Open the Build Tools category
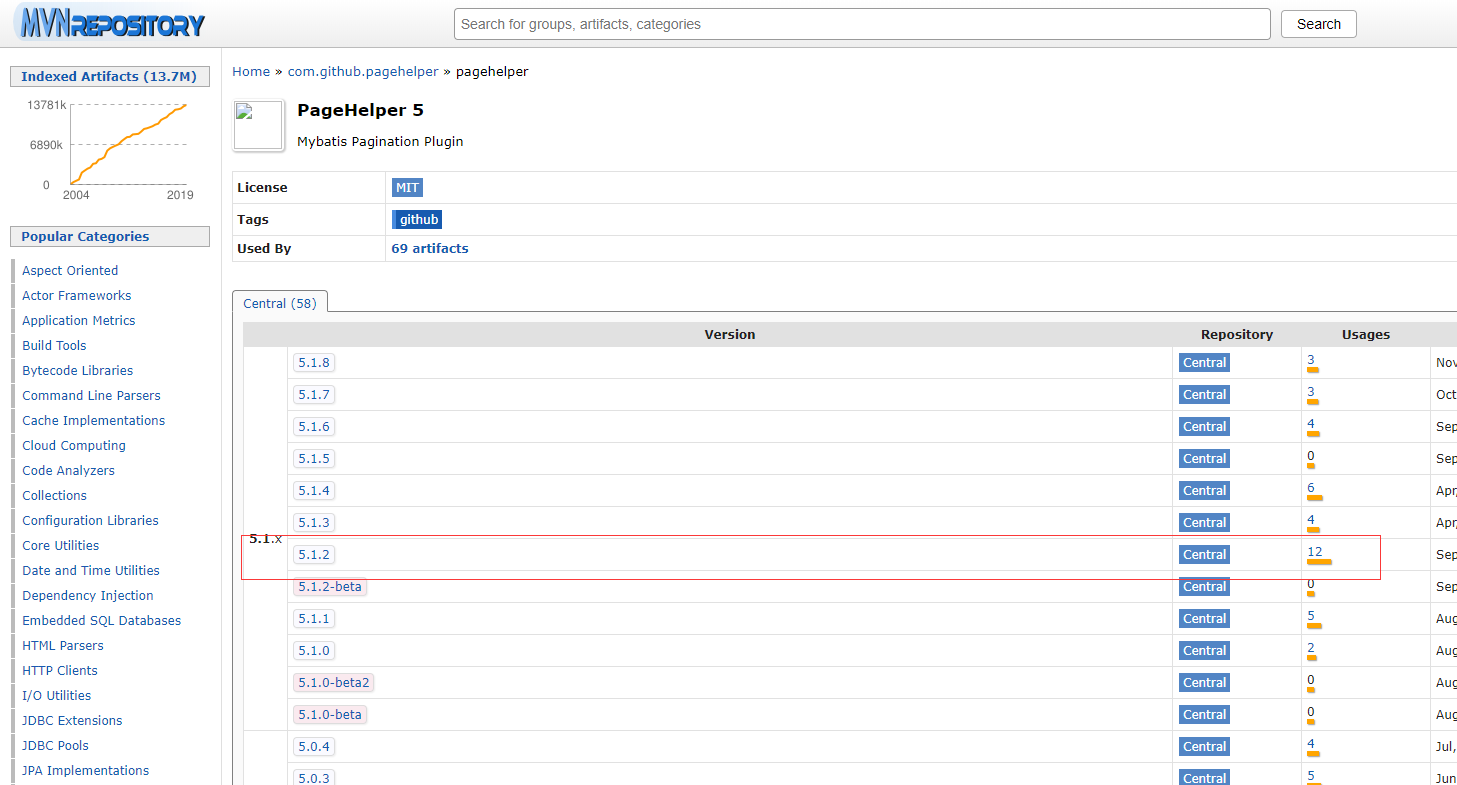 click(x=54, y=345)
